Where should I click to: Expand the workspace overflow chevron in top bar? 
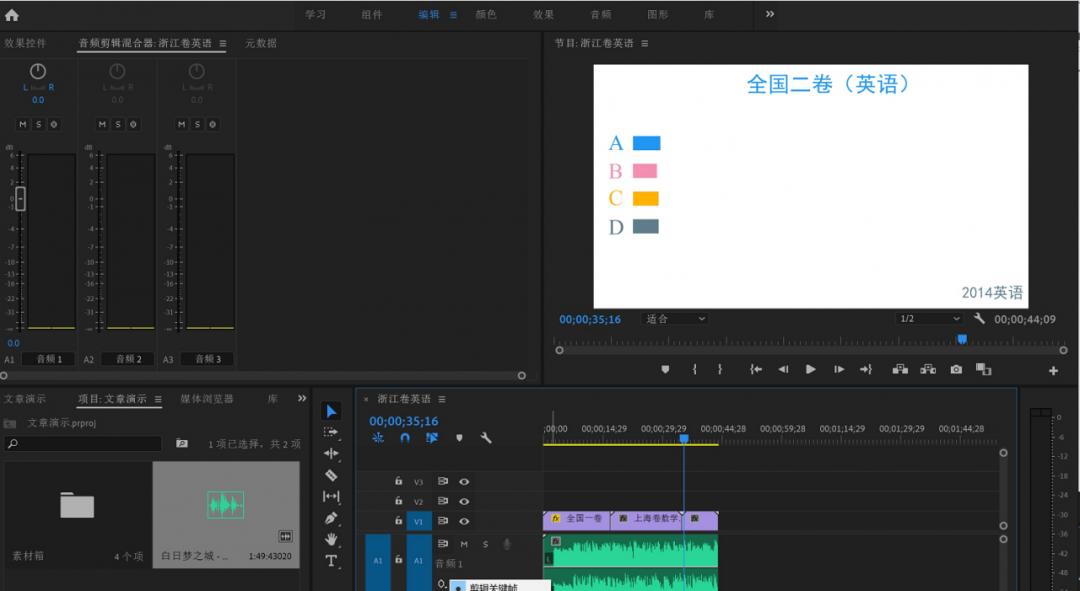pos(770,14)
